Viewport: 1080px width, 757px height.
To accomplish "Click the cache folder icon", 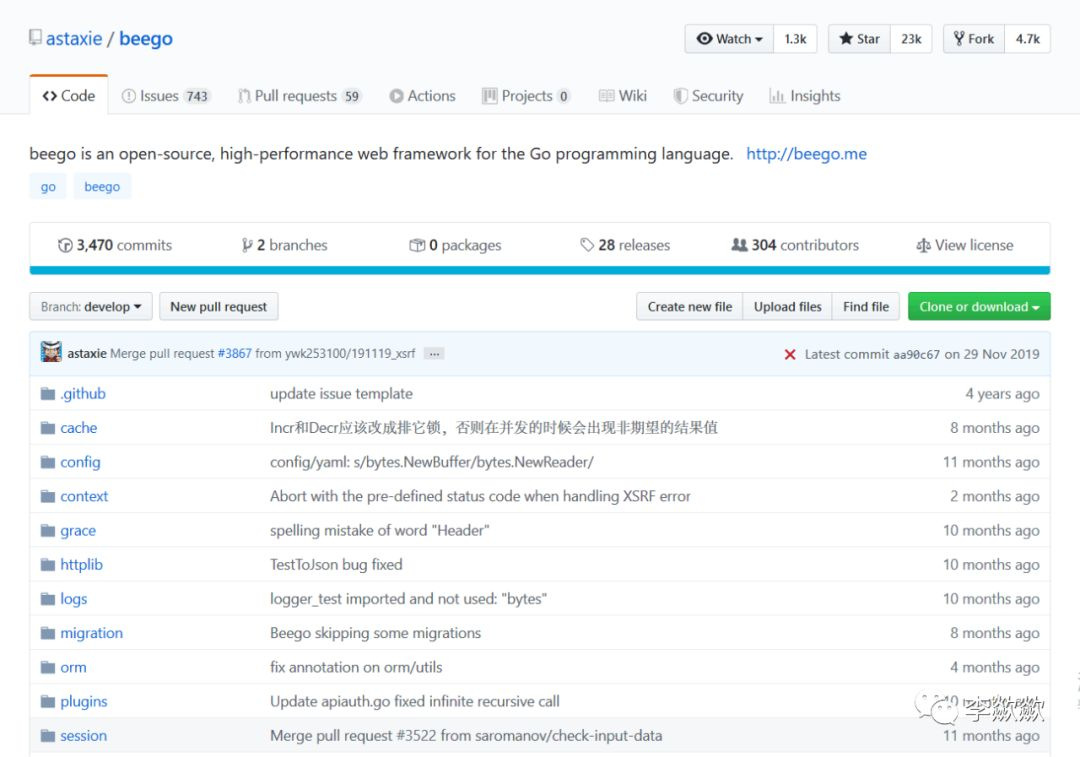I will point(48,428).
